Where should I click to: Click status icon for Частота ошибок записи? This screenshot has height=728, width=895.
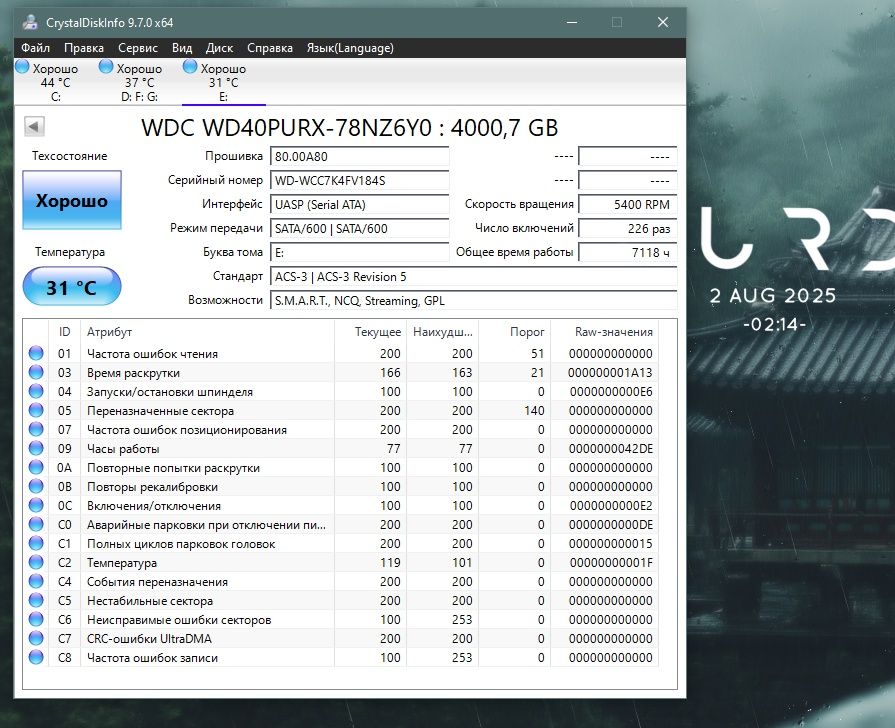click(36, 657)
